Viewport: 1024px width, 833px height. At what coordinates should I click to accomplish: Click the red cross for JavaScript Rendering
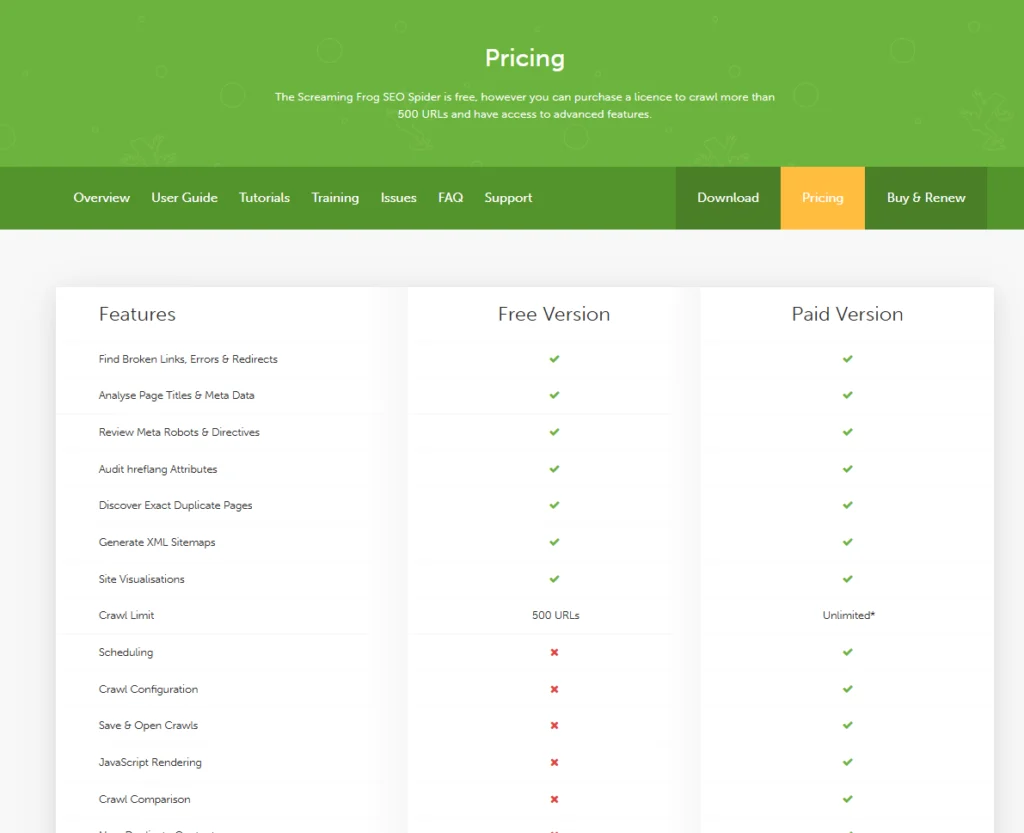click(554, 762)
